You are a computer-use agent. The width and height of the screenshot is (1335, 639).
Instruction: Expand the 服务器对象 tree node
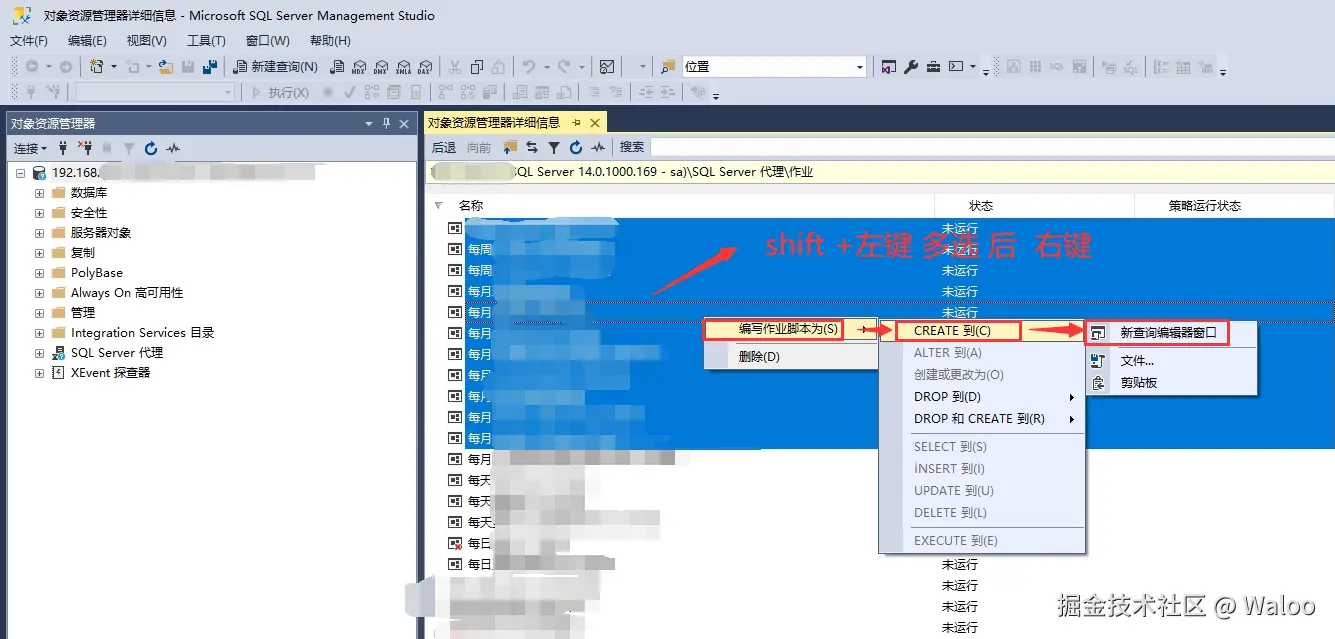pos(39,232)
